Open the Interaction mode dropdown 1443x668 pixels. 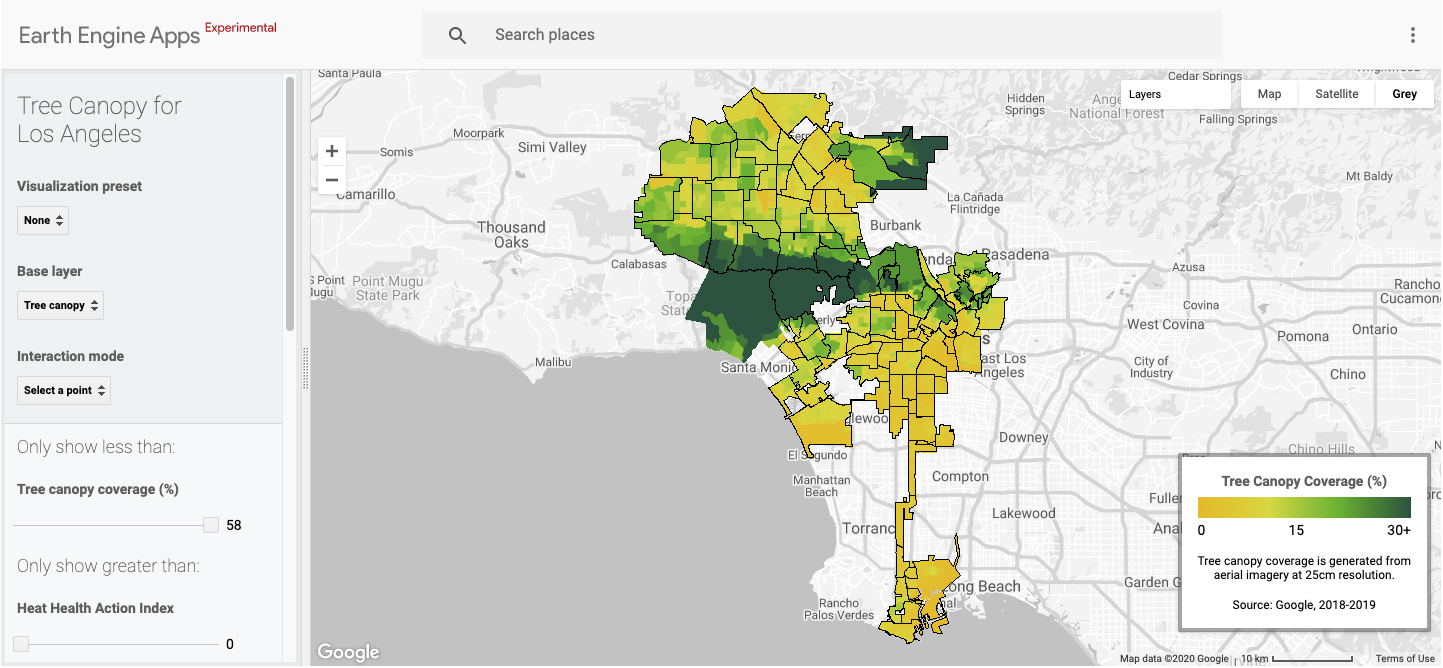click(x=63, y=390)
